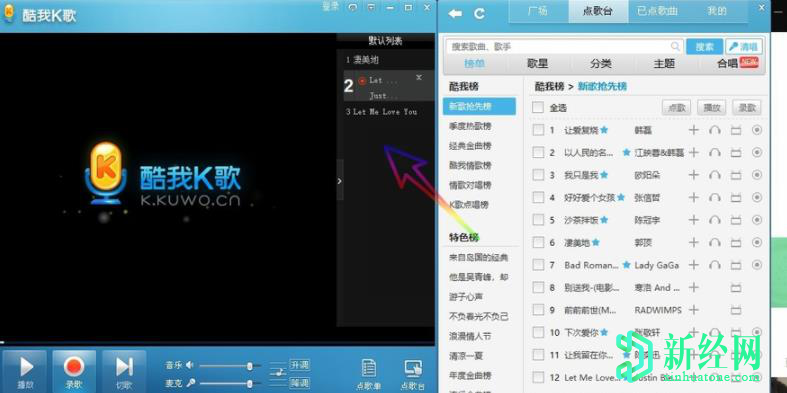Open the 点歌单 song list icon

pos(369,374)
